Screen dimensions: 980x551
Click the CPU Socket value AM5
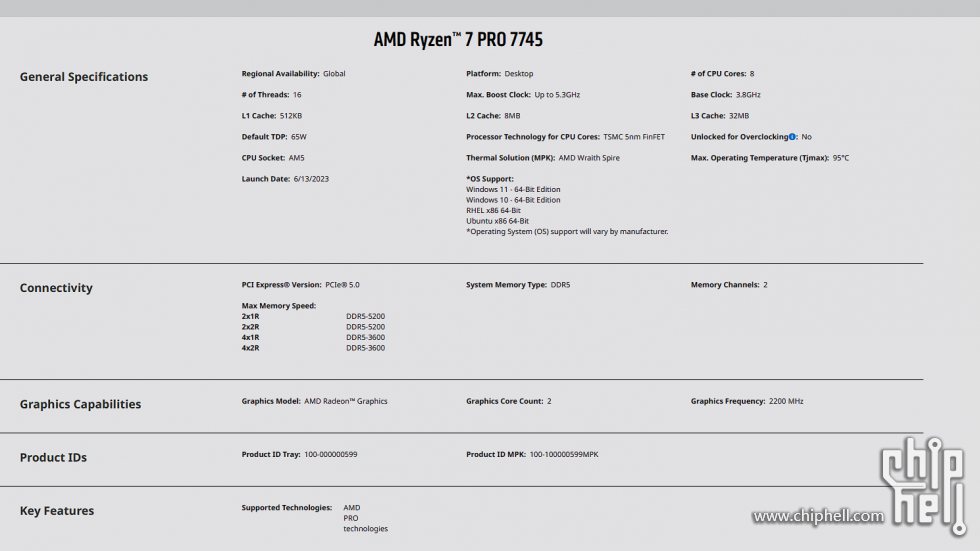pos(296,158)
